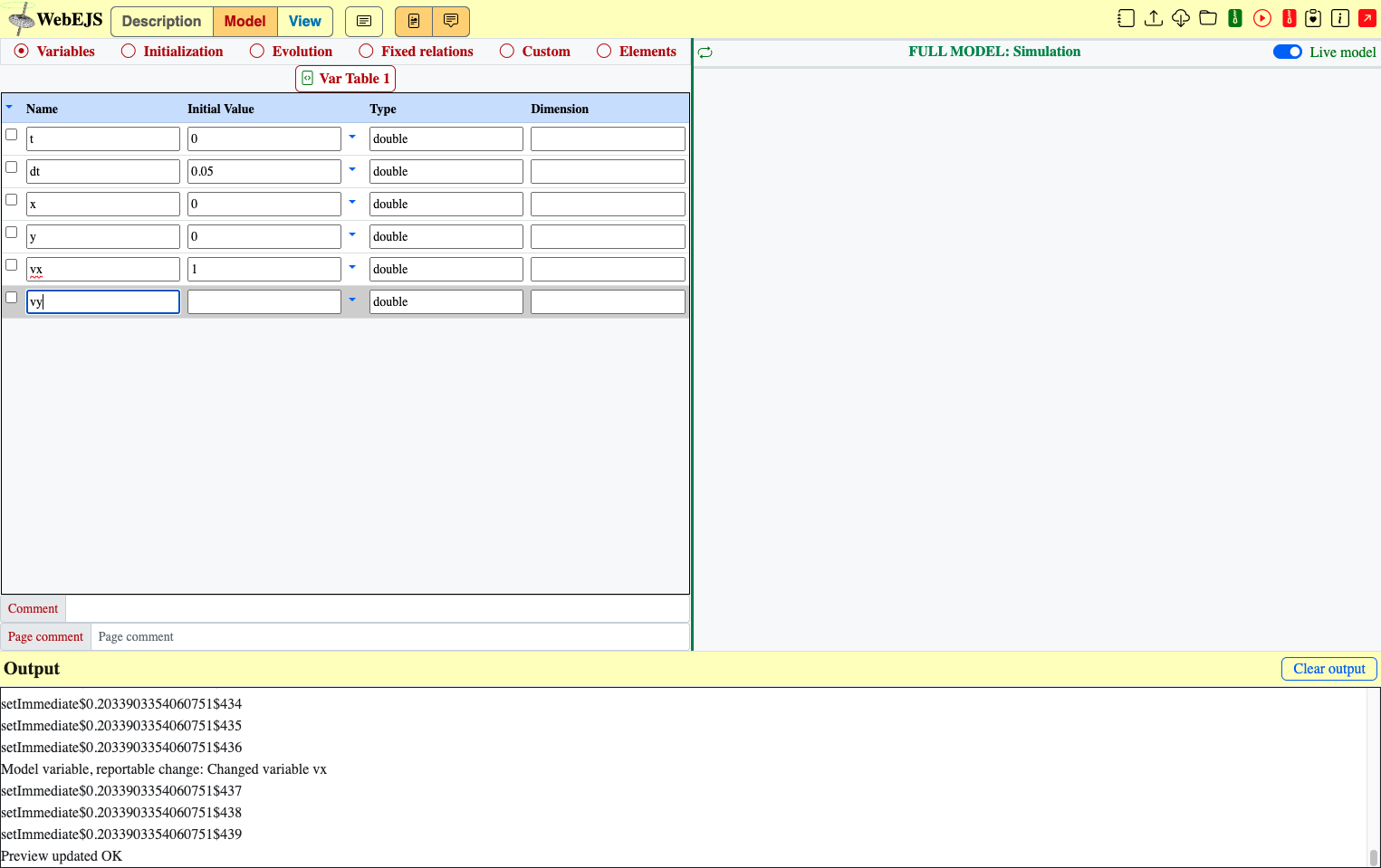Image resolution: width=1381 pixels, height=868 pixels.
Task: Check the checkbox for variable vy
Action: point(12,298)
